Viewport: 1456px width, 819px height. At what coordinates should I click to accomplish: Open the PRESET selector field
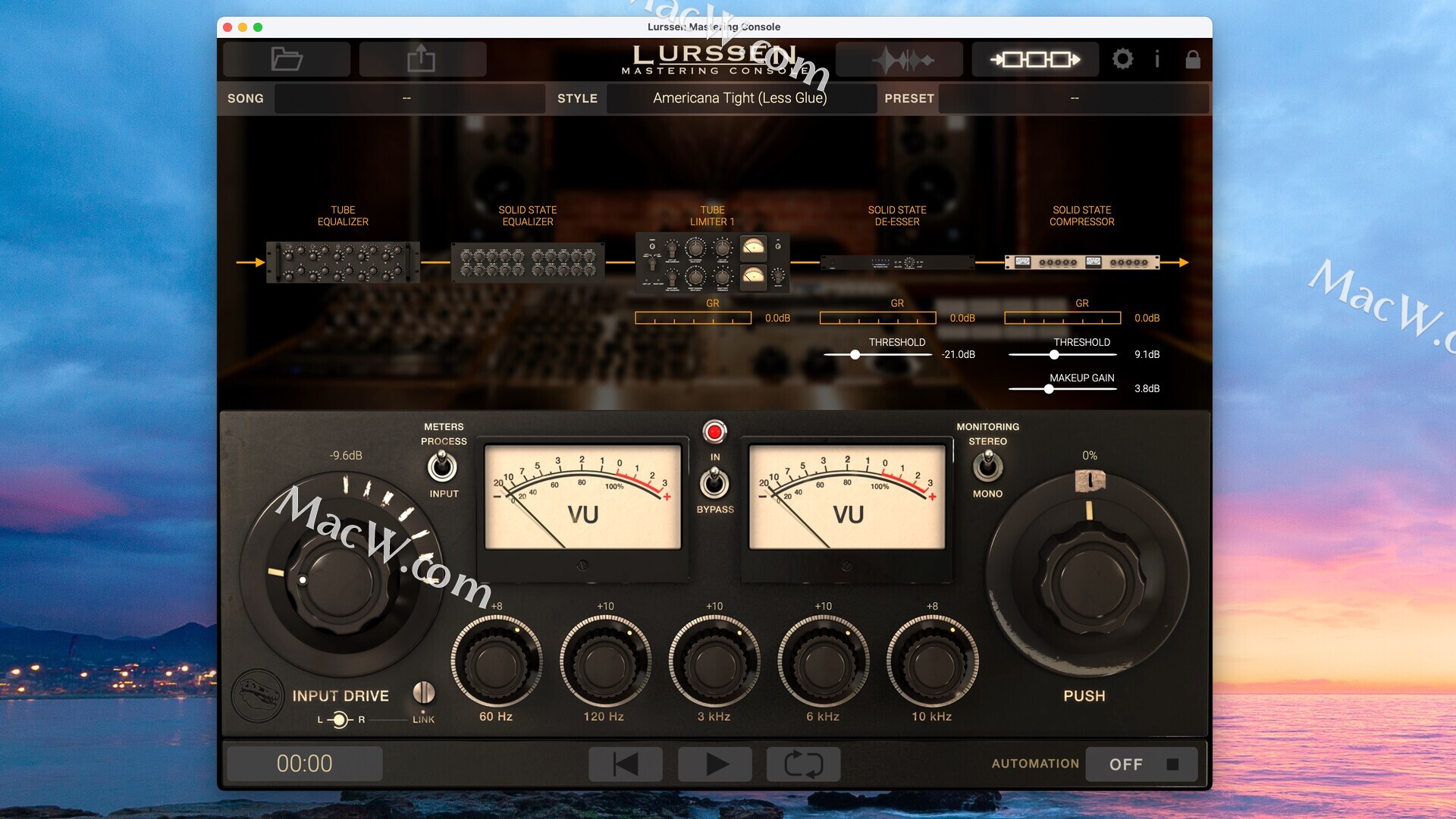(x=1073, y=99)
